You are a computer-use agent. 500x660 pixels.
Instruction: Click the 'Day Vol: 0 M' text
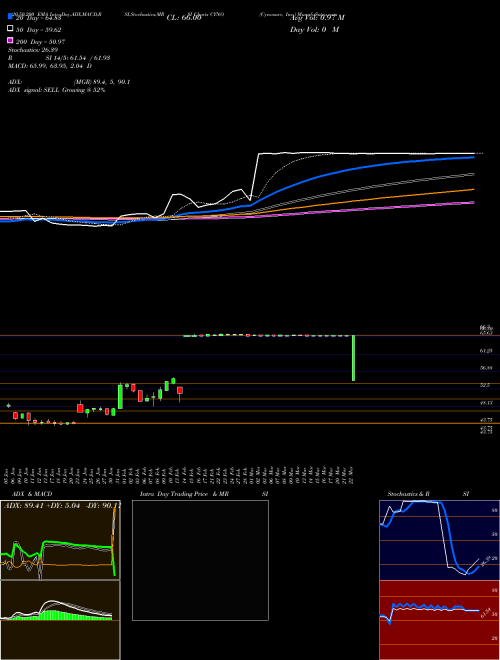pyautogui.click(x=314, y=29)
